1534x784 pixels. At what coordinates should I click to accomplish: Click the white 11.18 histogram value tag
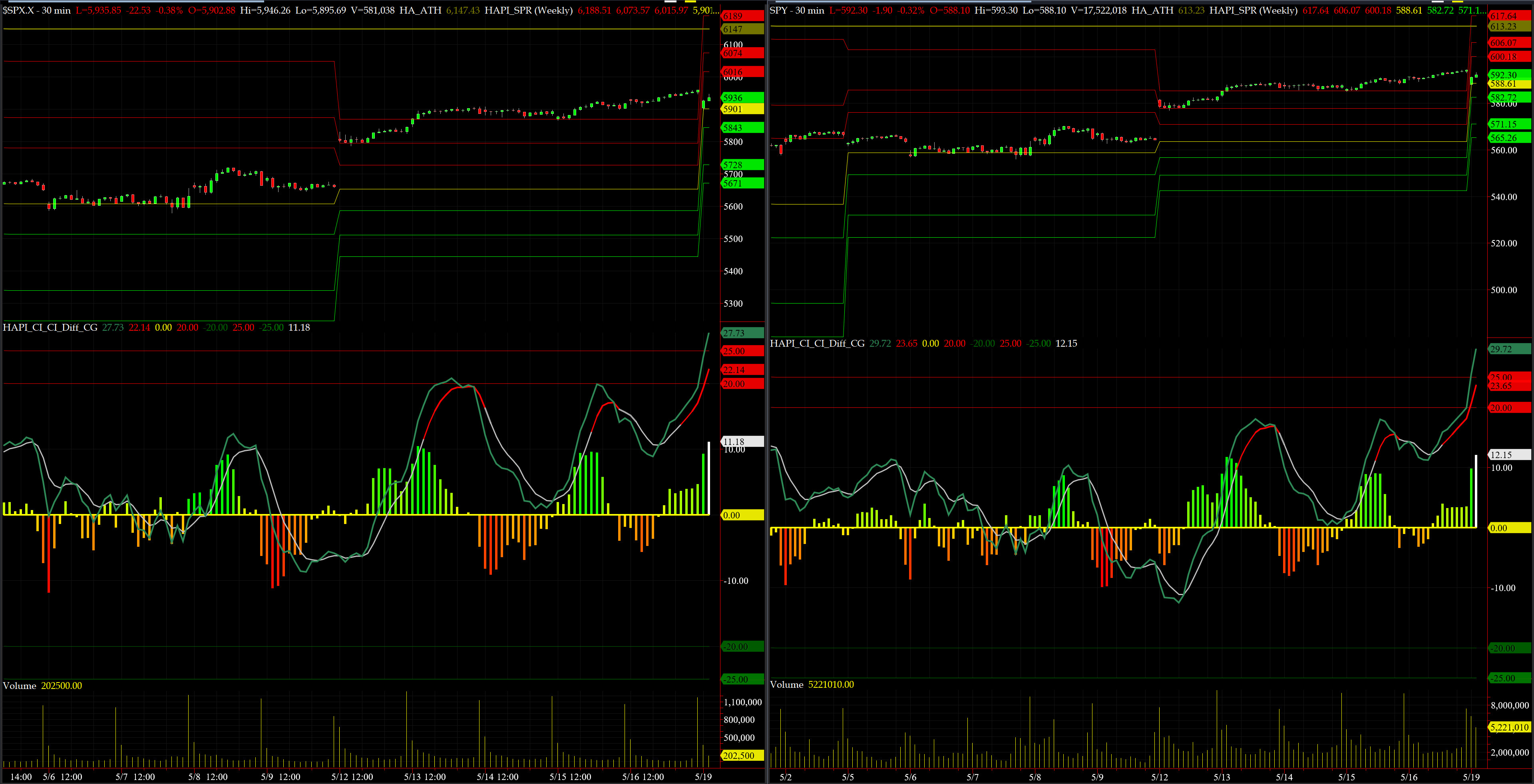click(x=741, y=442)
